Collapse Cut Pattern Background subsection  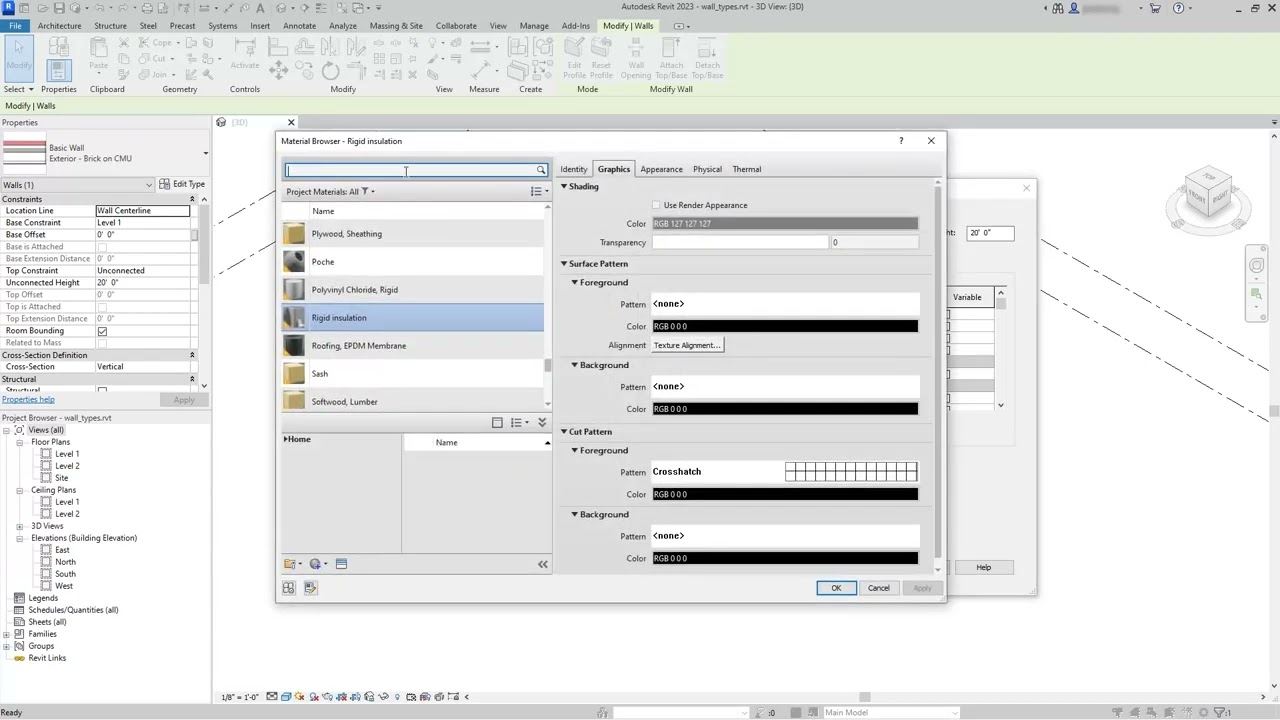(x=575, y=515)
